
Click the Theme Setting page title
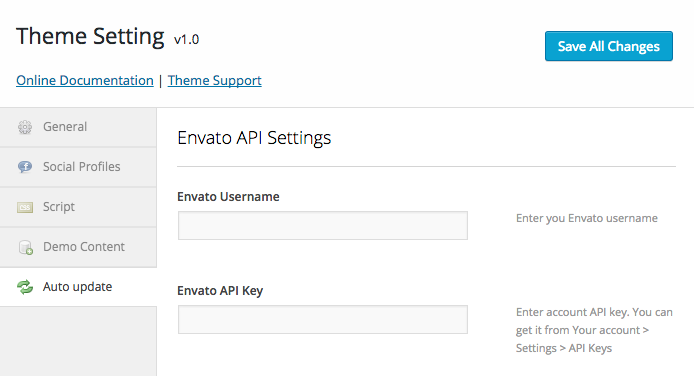[90, 36]
